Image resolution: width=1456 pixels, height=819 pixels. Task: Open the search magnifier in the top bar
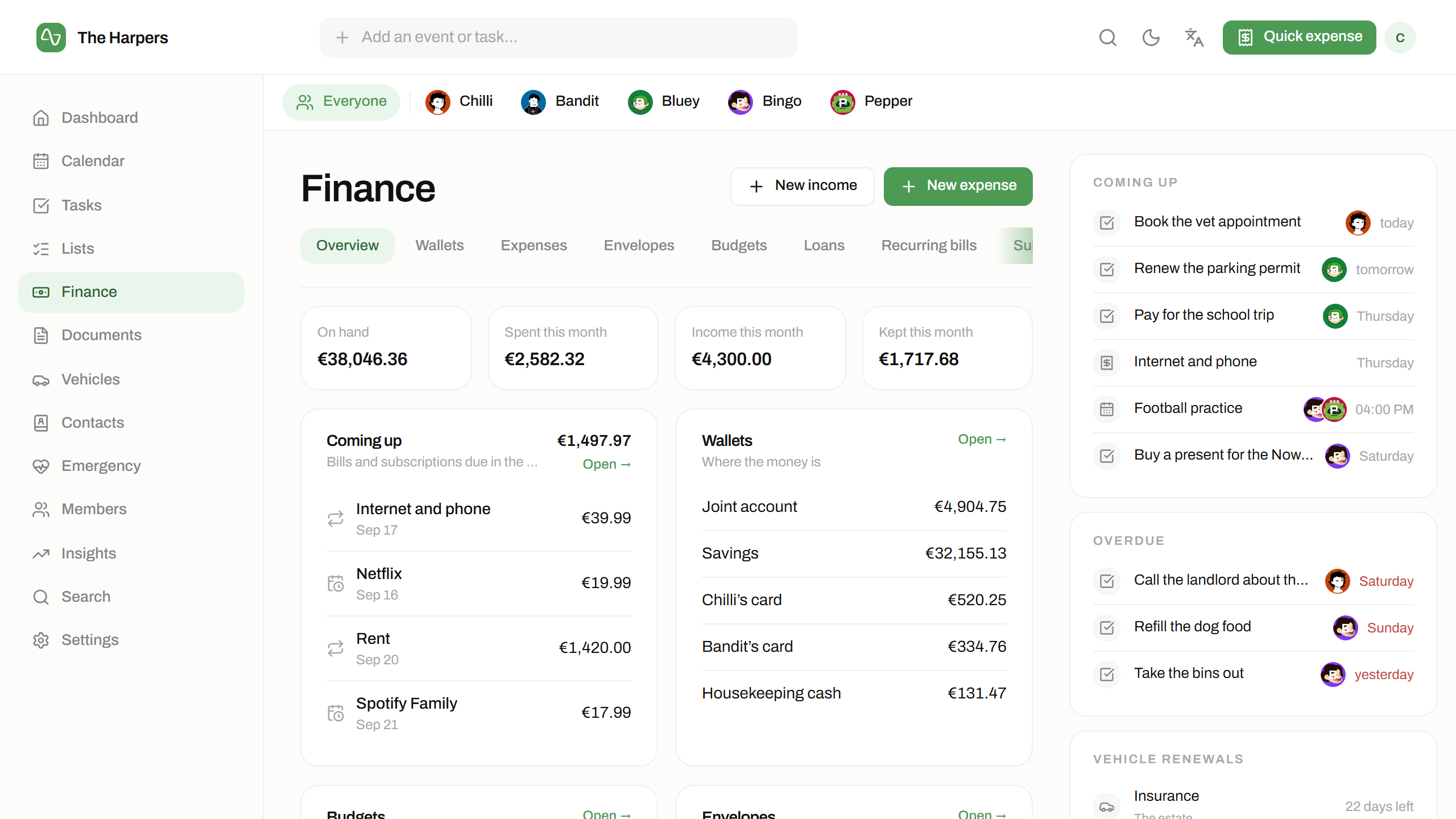point(1107,38)
